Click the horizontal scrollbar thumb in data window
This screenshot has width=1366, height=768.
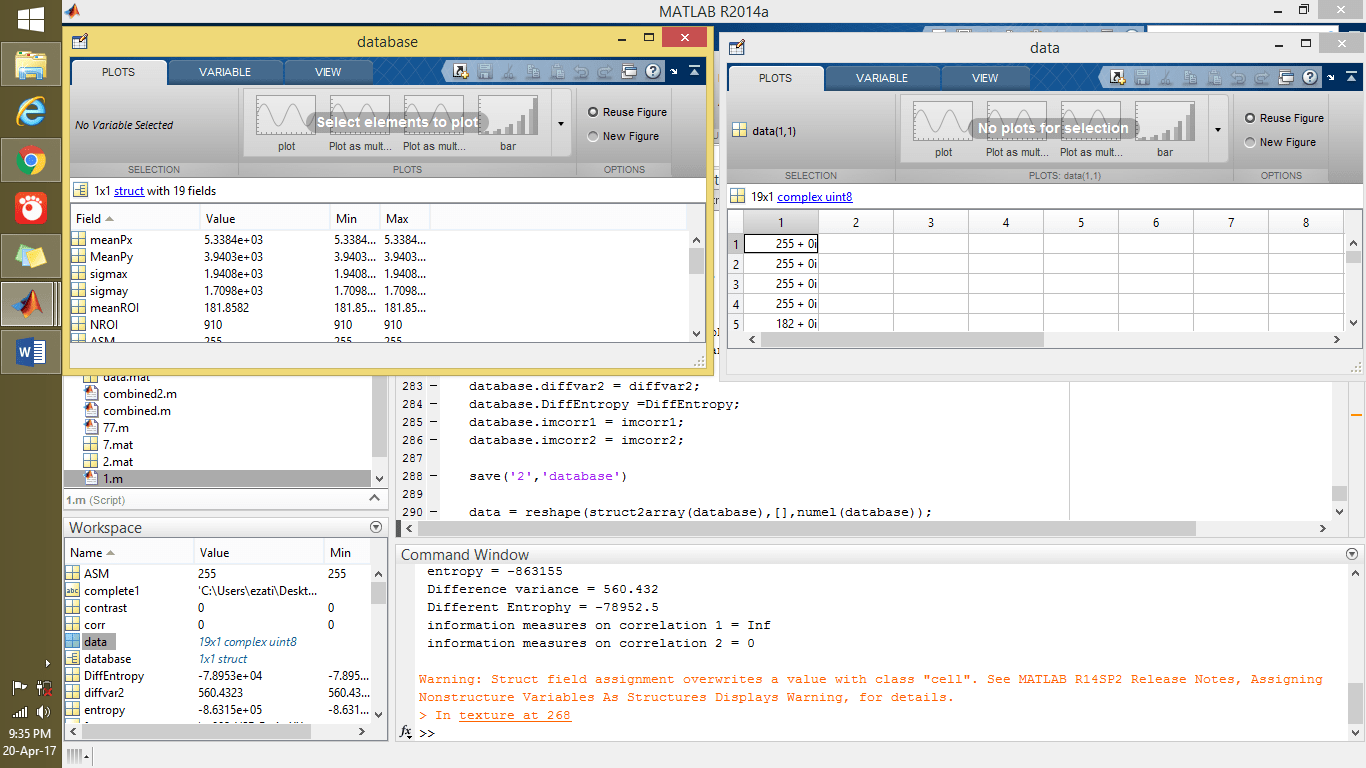coord(902,340)
